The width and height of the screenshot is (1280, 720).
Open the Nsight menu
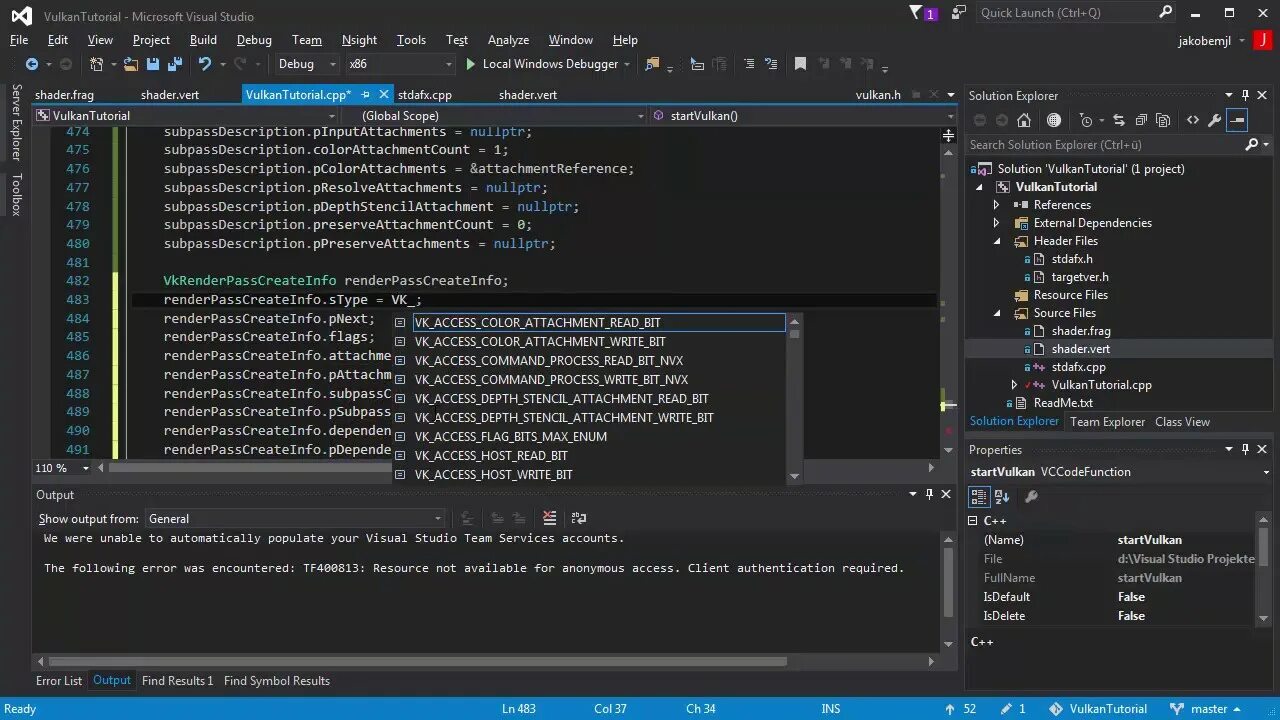359,40
